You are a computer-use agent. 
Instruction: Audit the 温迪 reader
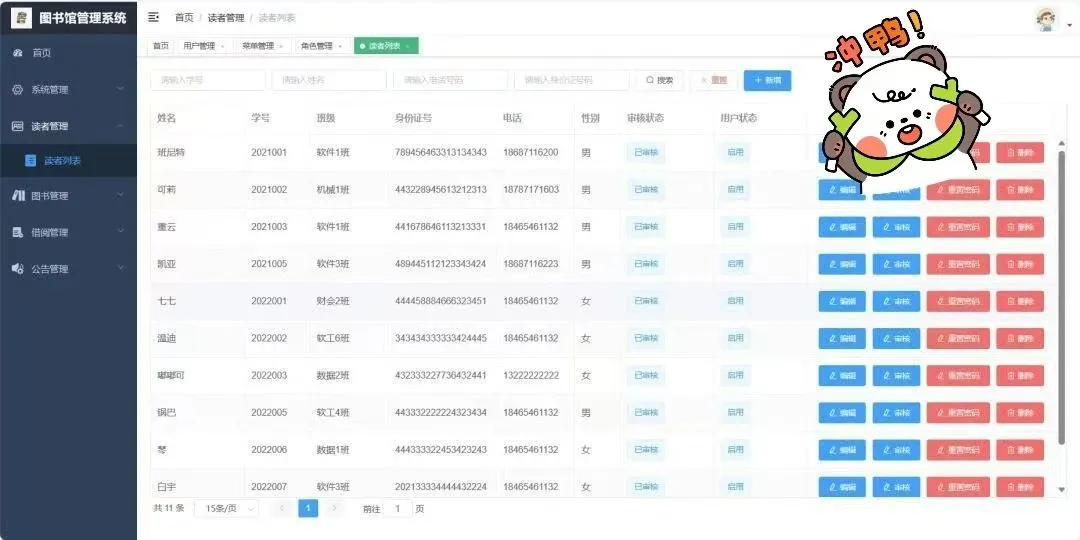click(x=896, y=338)
